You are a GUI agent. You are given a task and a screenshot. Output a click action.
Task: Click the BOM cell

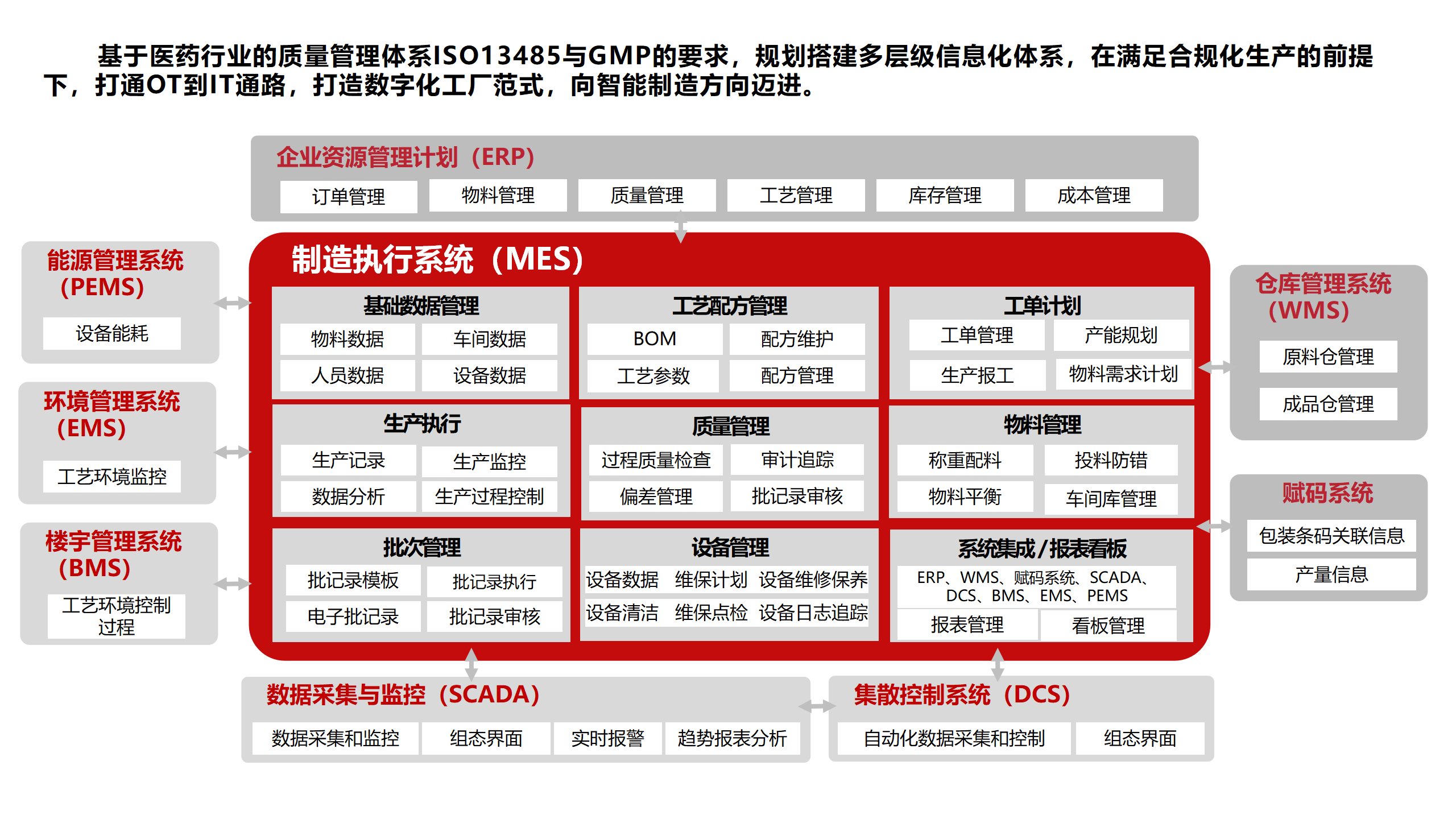pyautogui.click(x=655, y=339)
